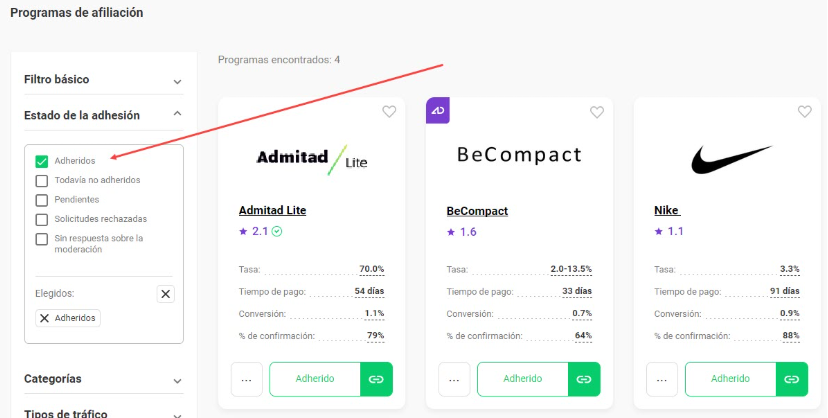Click the heart icon on BeCompact card

point(597,112)
